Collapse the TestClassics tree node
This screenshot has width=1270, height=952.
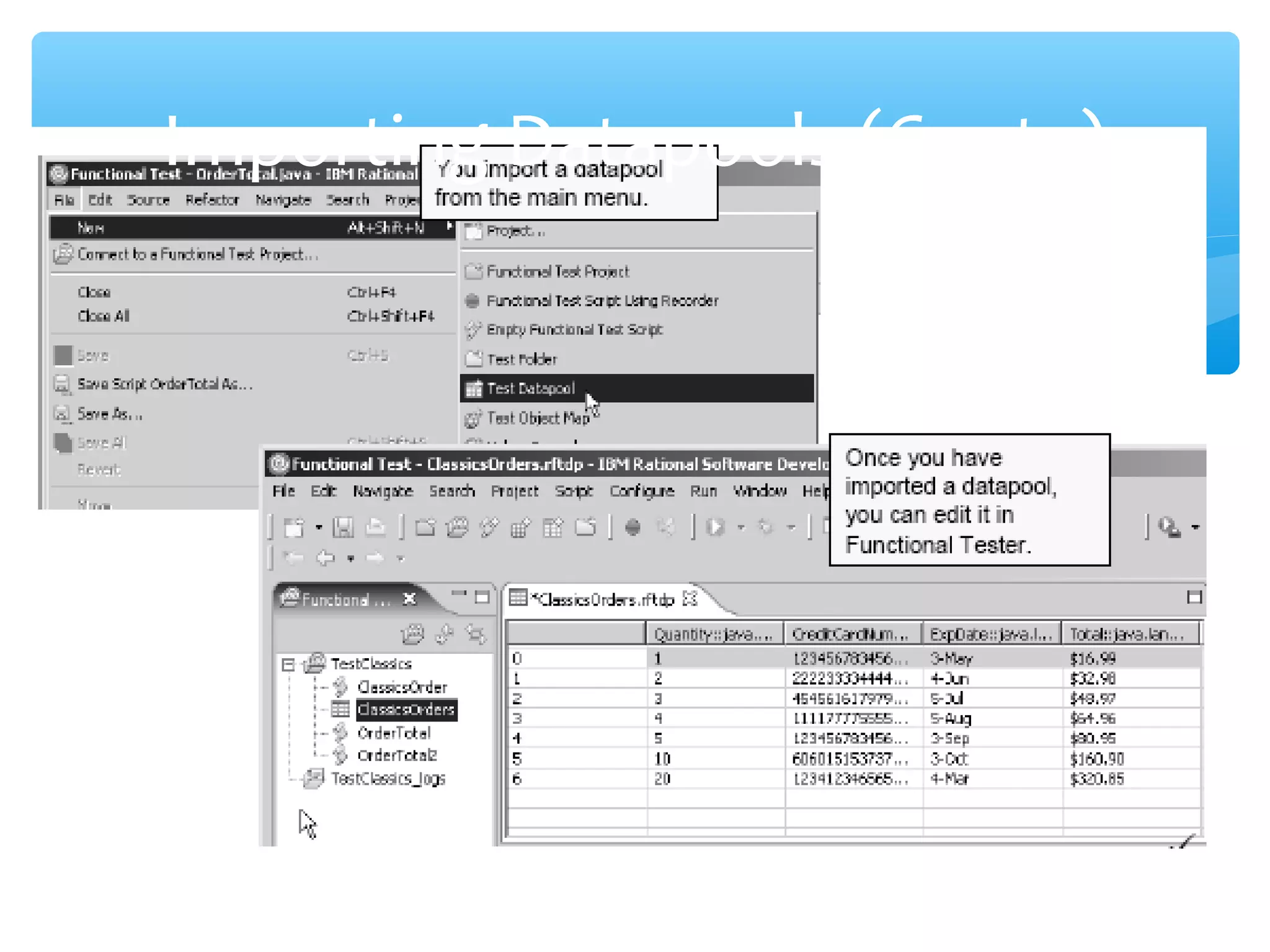(x=288, y=664)
